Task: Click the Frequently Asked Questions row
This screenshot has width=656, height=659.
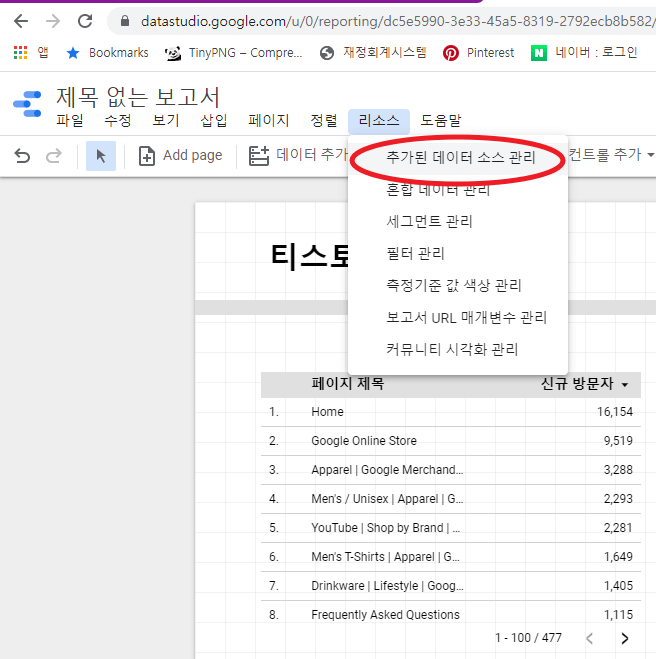Action: click(451, 615)
